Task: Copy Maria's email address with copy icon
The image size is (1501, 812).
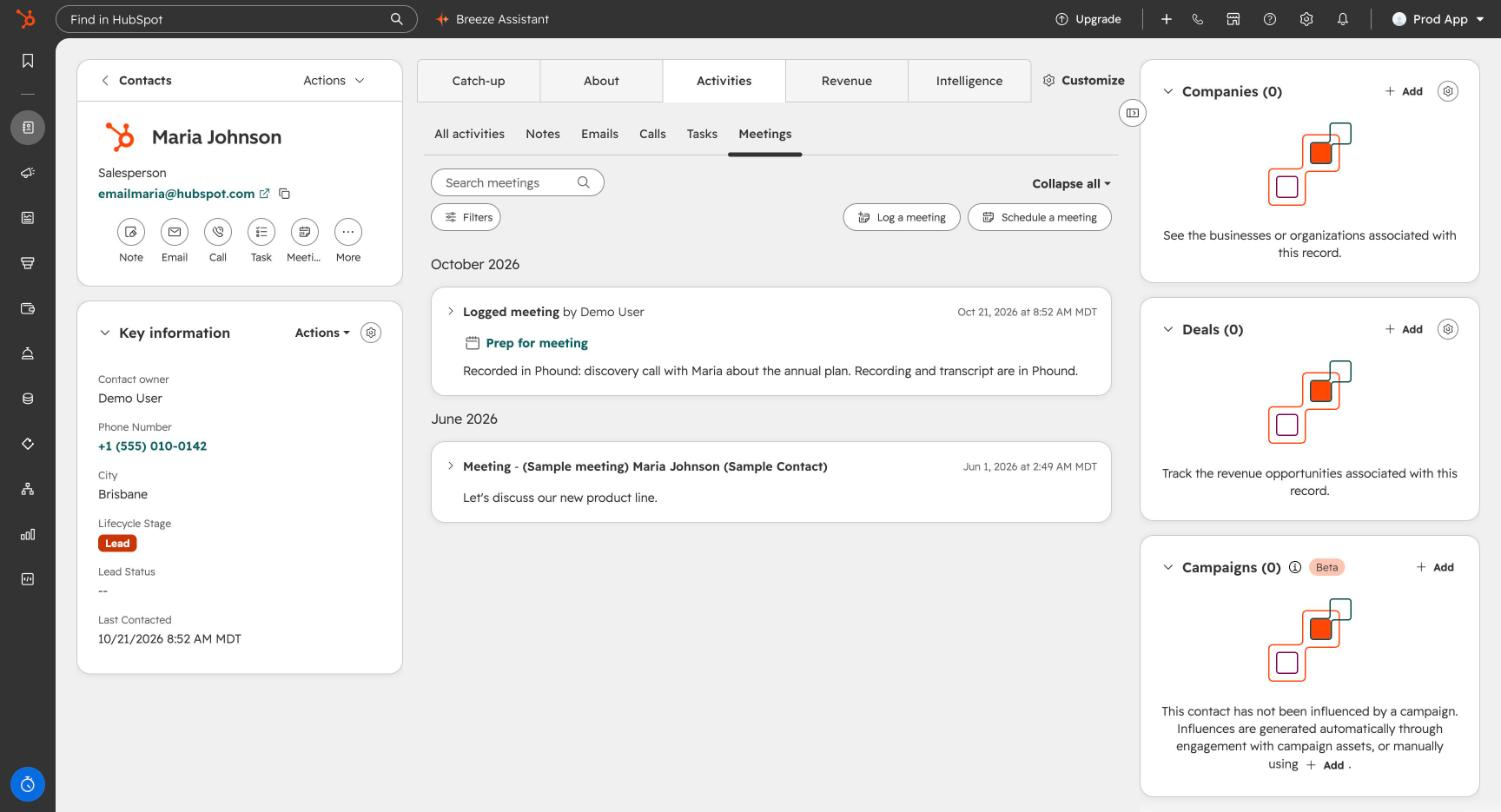Action: 285,194
